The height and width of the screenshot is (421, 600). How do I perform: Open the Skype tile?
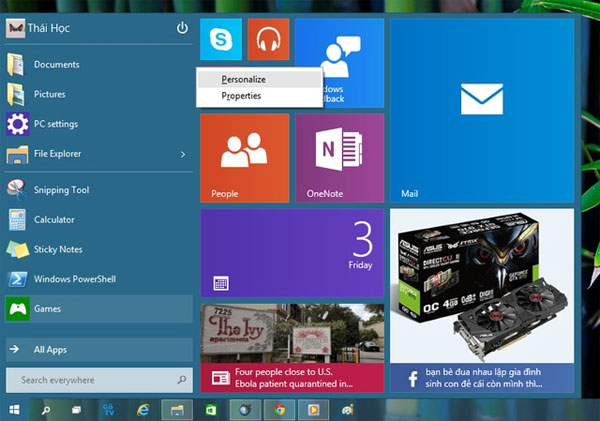(x=221, y=39)
